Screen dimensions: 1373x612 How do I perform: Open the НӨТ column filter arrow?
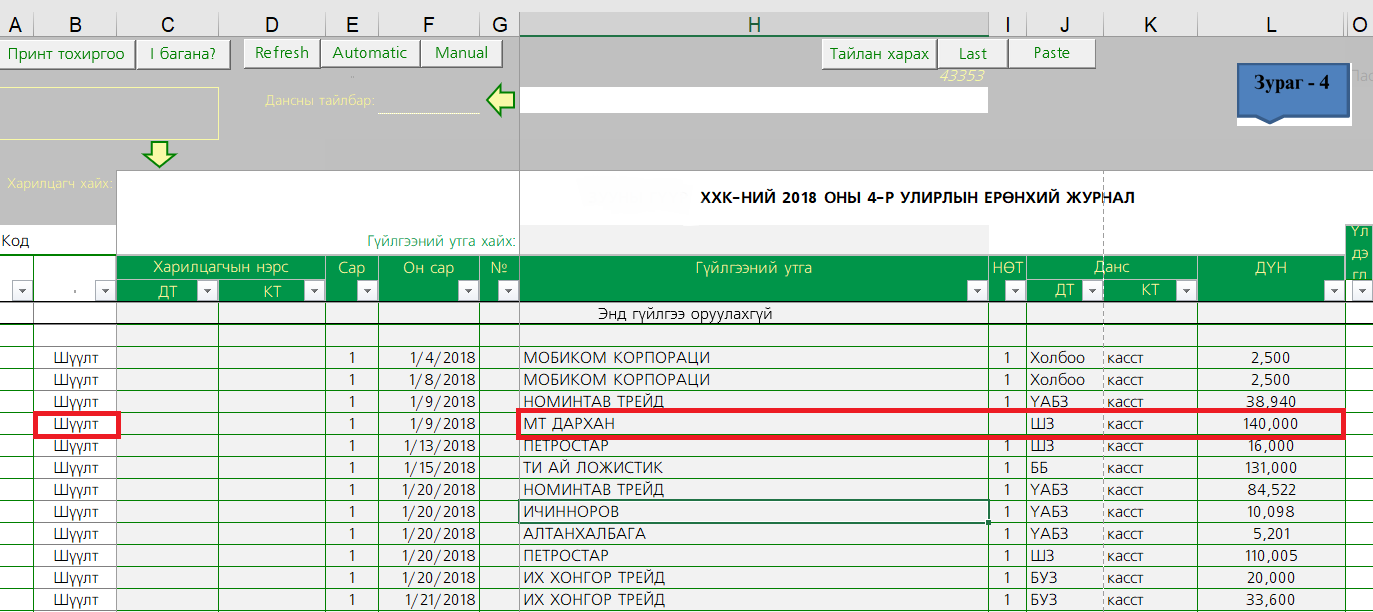(1014, 291)
